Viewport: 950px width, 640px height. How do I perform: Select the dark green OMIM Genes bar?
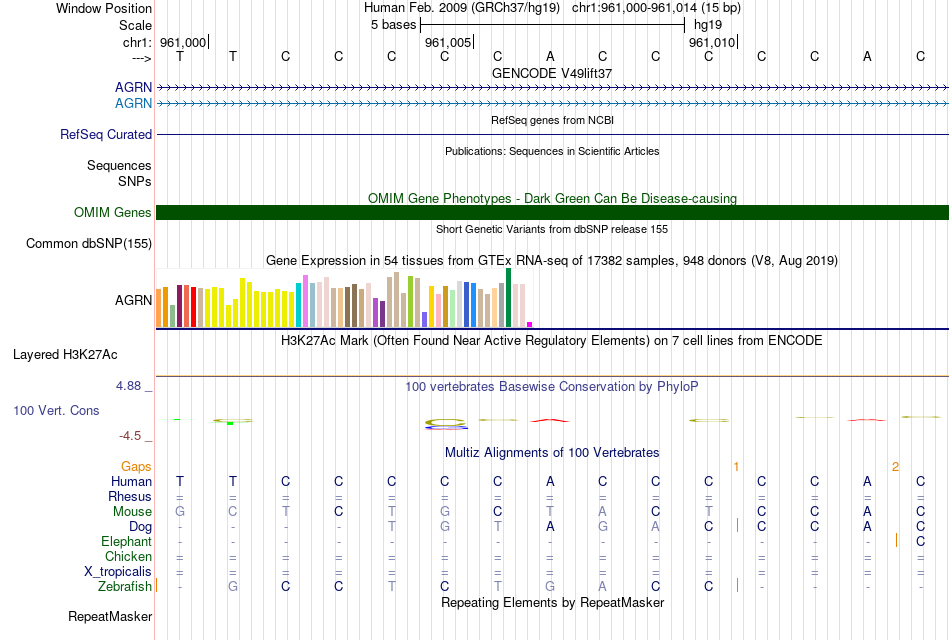(x=552, y=212)
